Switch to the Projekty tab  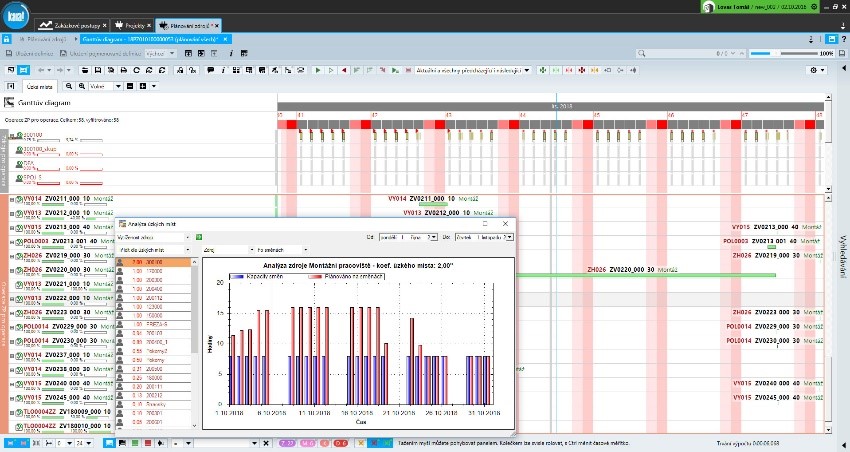point(133,25)
